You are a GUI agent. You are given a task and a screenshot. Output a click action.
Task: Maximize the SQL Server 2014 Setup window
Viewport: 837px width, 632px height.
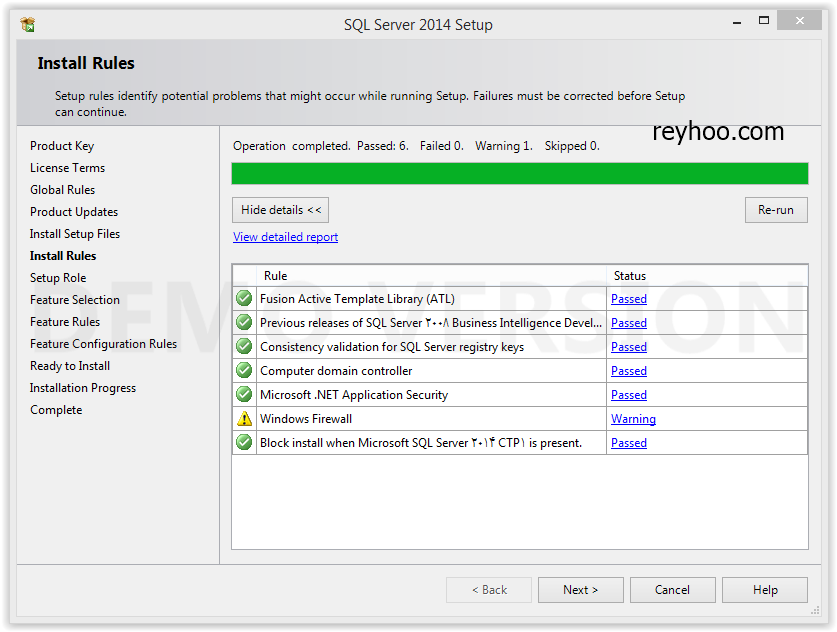(764, 20)
